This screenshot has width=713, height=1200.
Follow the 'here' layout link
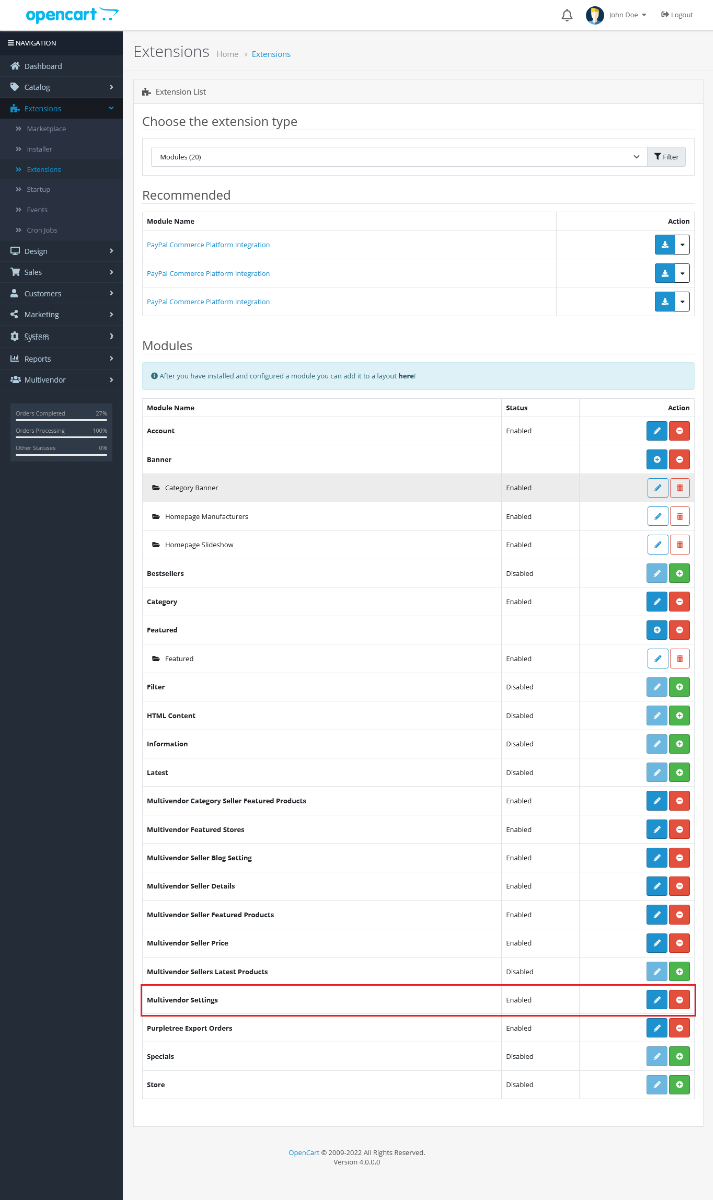click(407, 376)
